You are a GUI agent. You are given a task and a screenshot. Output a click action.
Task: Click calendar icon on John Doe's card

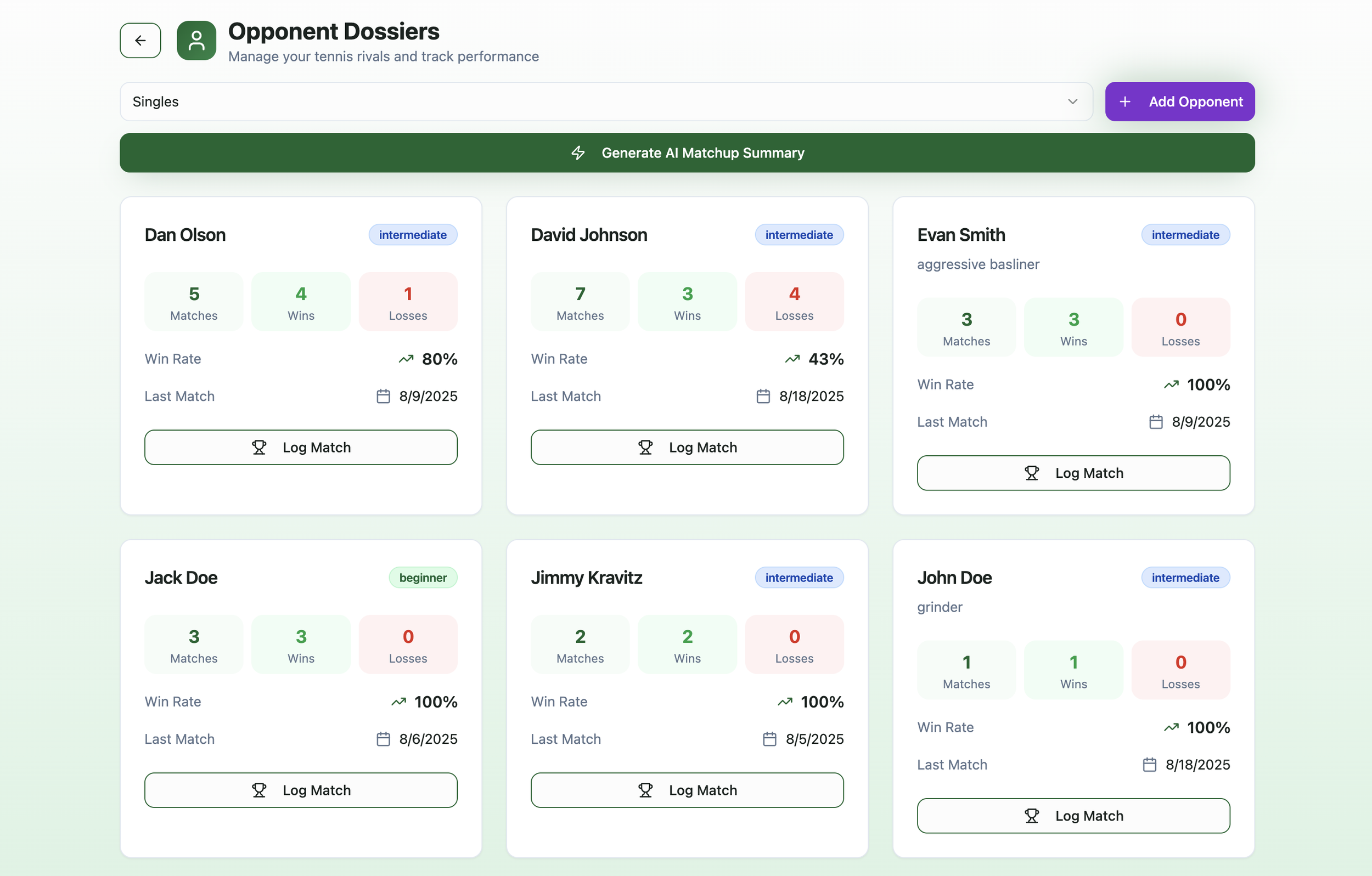[1149, 765]
